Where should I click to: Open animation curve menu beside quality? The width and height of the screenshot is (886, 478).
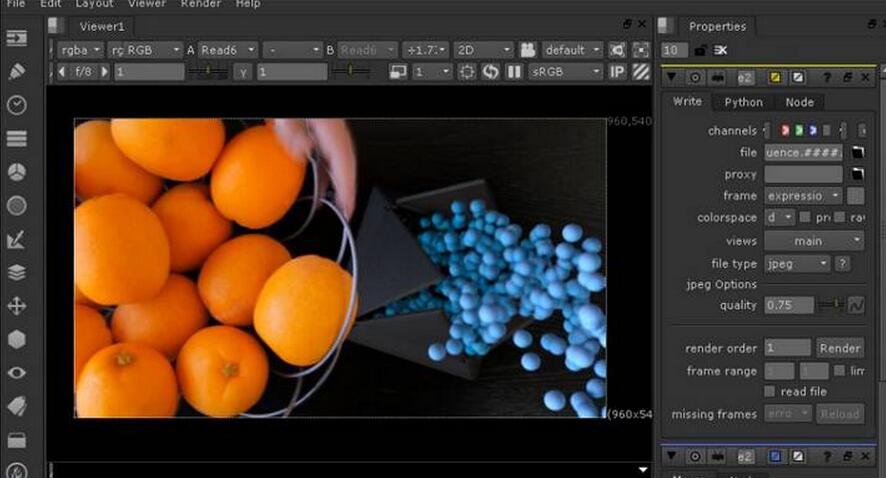(856, 306)
